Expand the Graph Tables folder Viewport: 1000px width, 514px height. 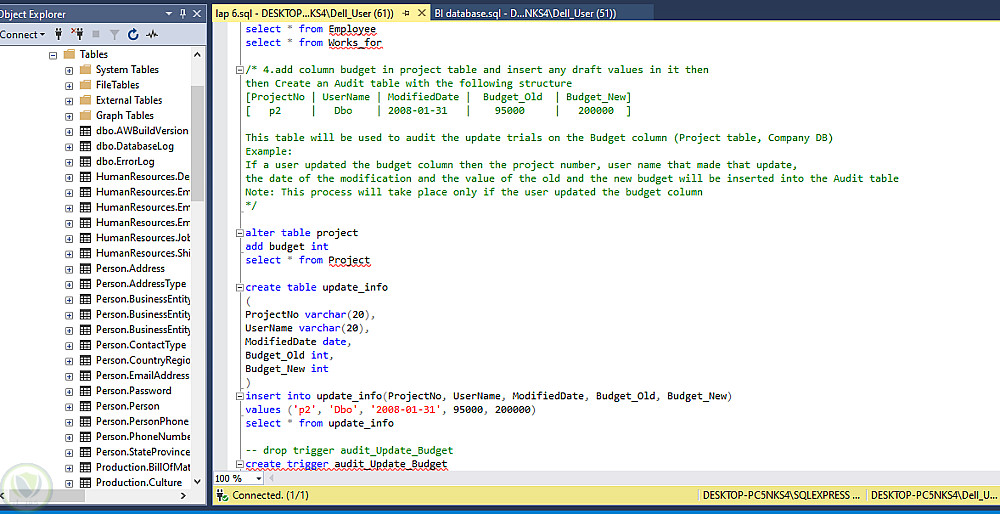(69, 116)
